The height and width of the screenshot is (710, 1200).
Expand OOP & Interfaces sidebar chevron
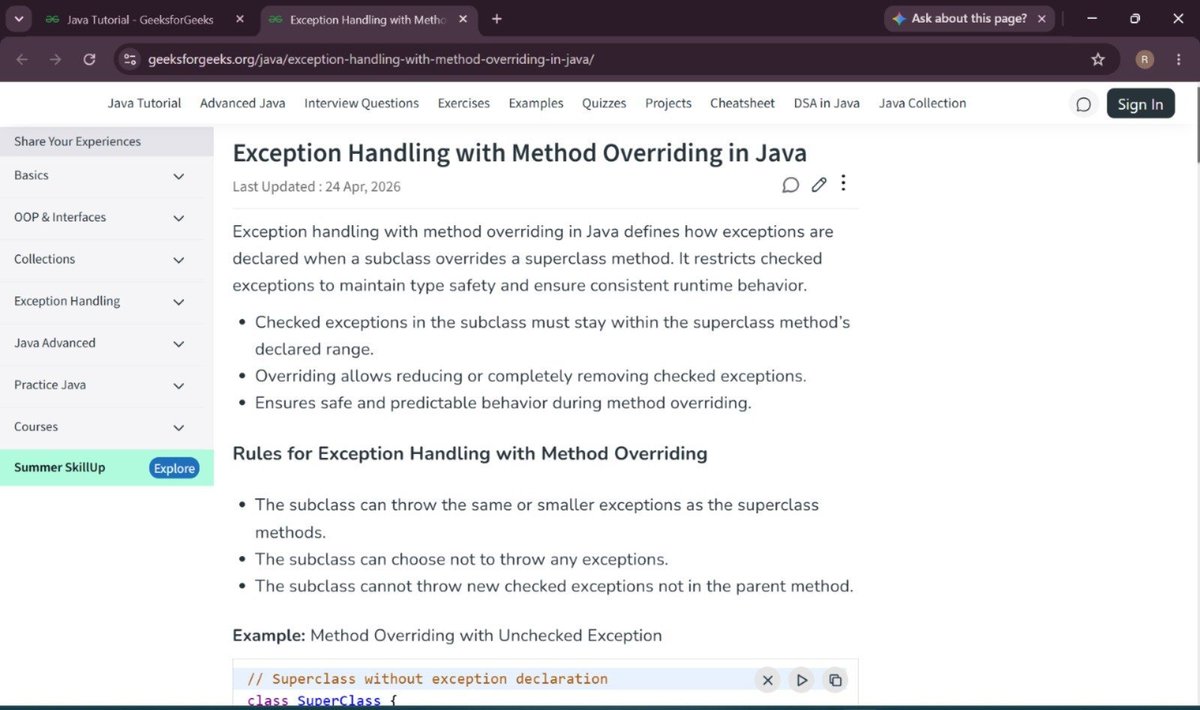coord(179,219)
